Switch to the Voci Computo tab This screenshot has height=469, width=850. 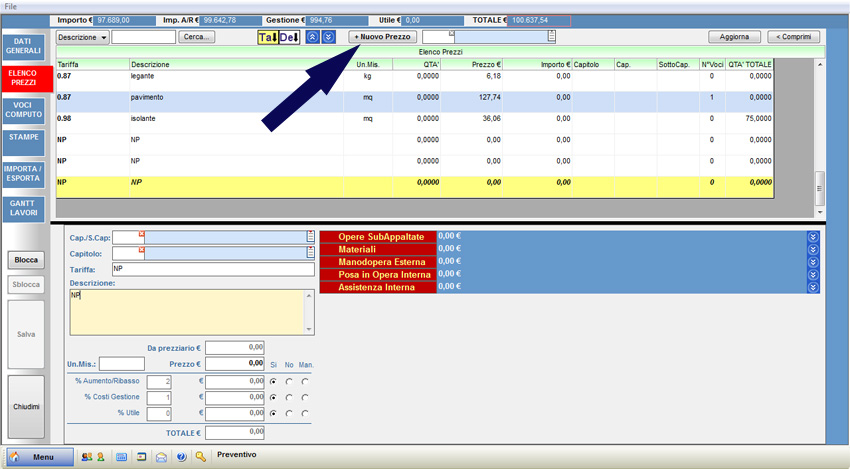tap(24, 110)
